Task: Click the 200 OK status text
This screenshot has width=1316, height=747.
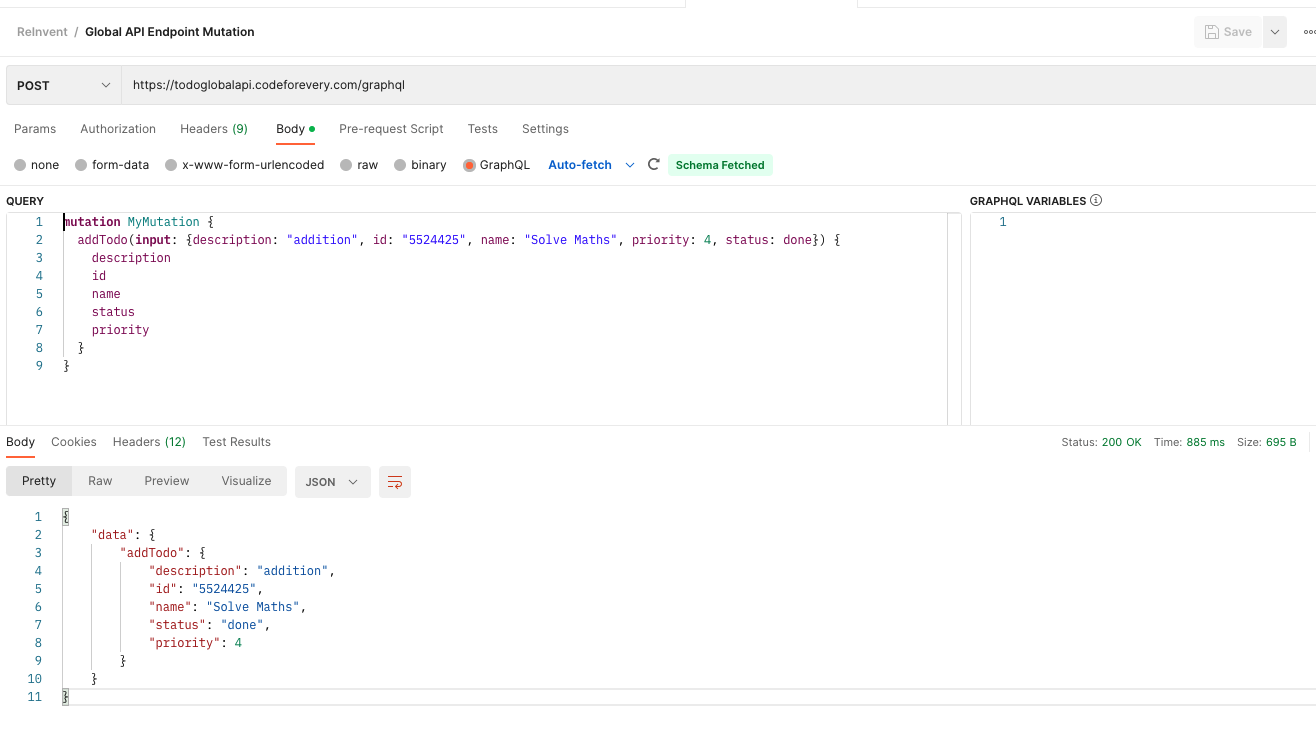Action: coord(1121,442)
